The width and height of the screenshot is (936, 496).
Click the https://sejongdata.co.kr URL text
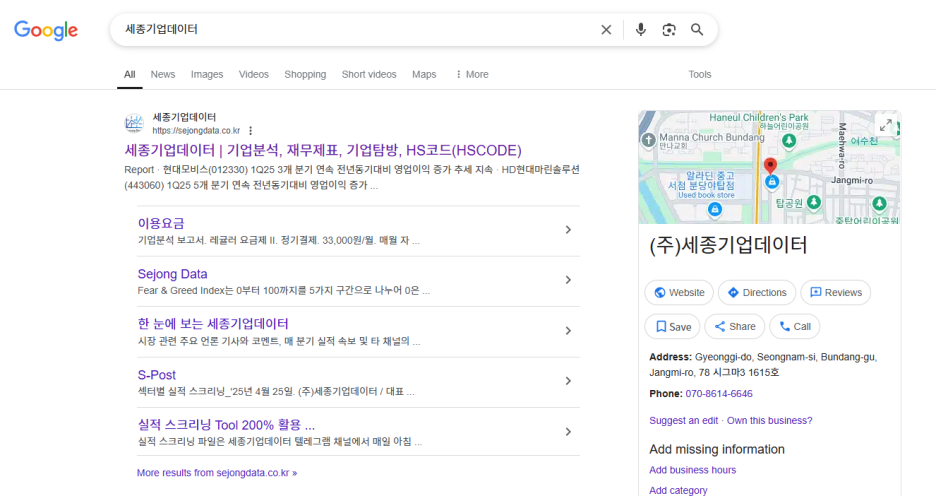coord(196,131)
